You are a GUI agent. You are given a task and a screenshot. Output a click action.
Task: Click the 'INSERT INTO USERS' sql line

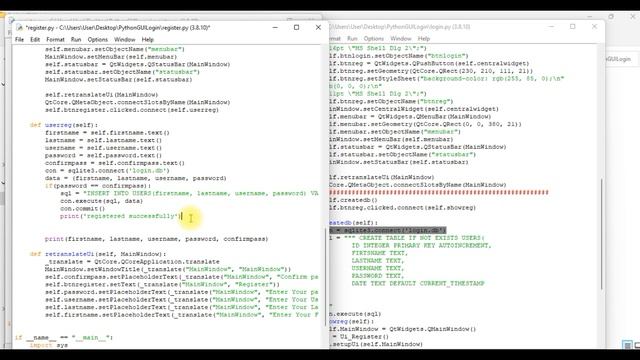[x=189, y=193]
